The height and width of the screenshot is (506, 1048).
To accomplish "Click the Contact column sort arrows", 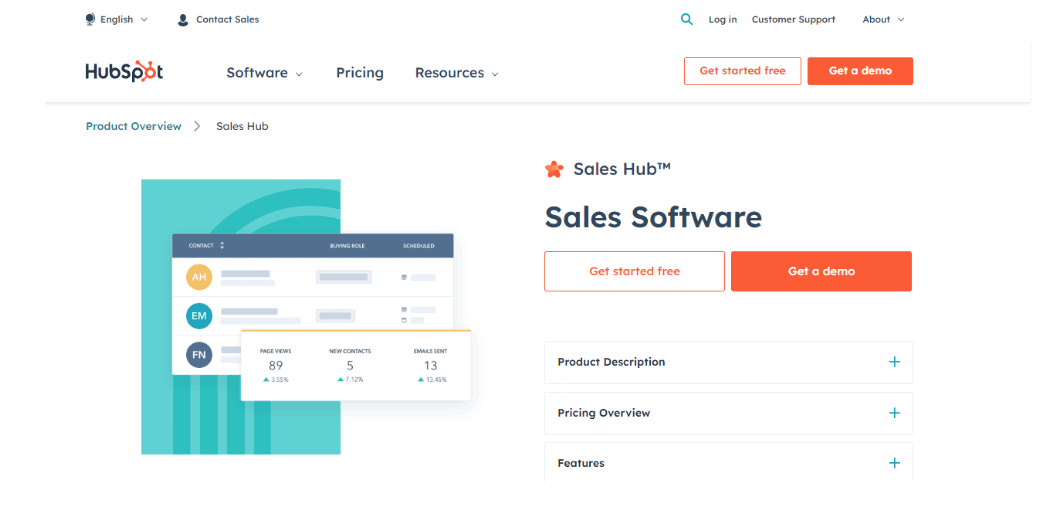I will [x=222, y=245].
